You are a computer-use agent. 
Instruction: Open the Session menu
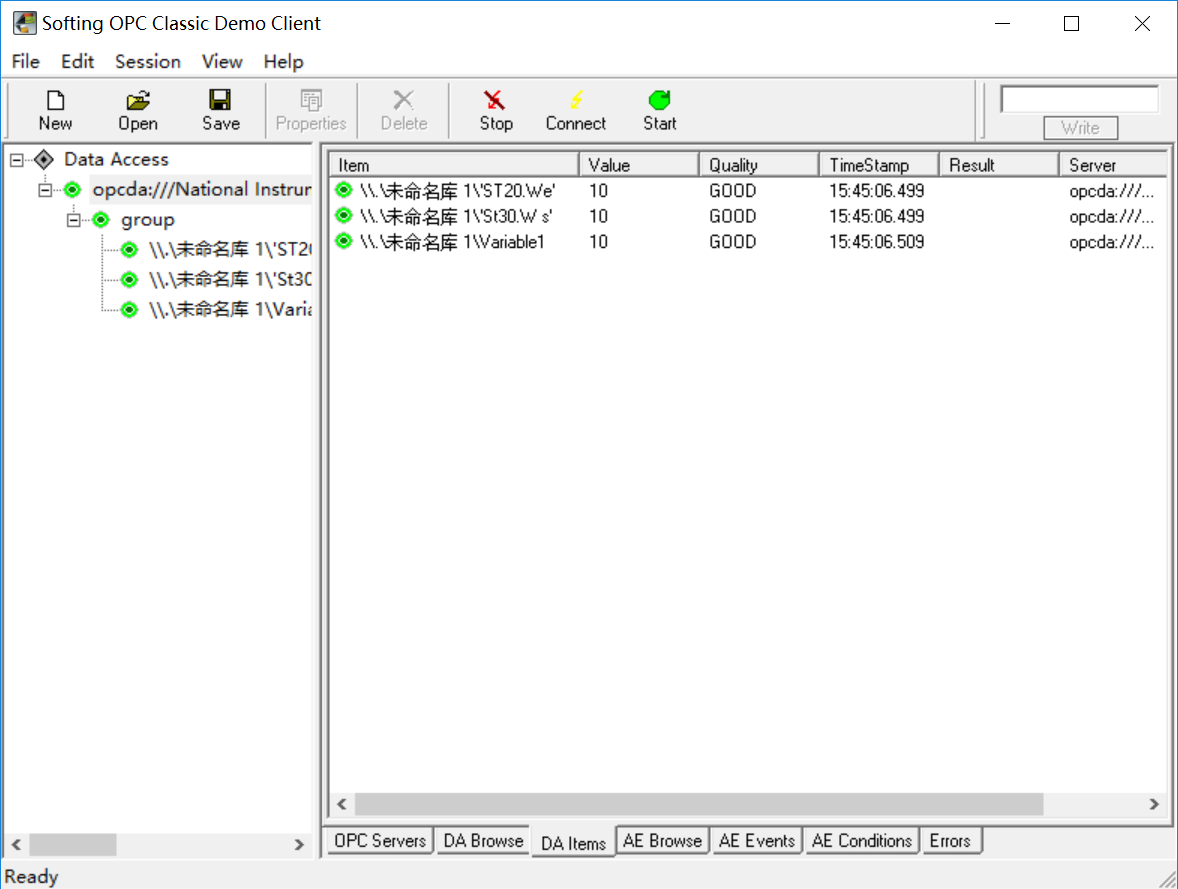coord(147,61)
